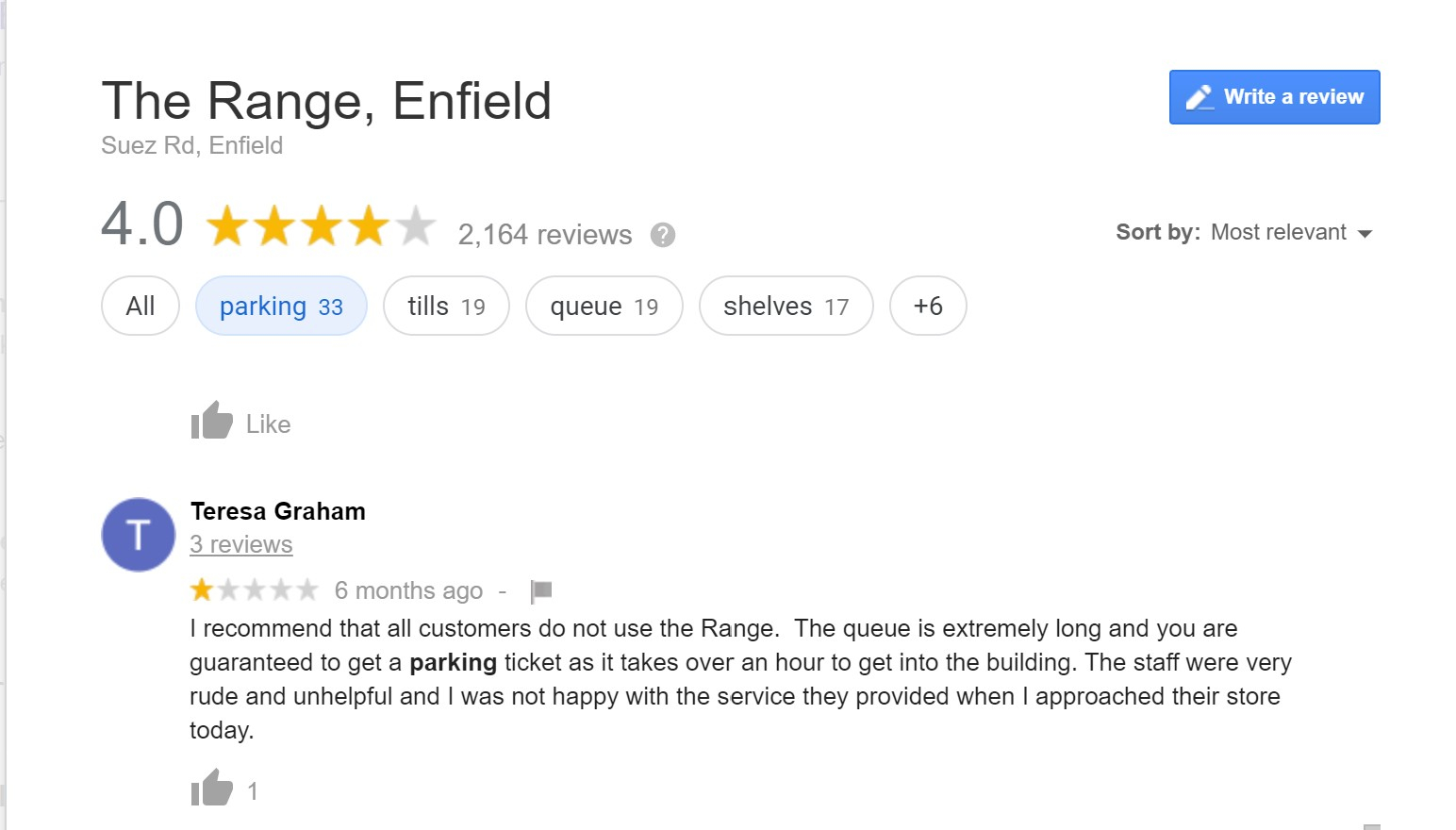Image resolution: width=1456 pixels, height=830 pixels.
Task: Click the thumbs-up Like icon above Teresa's review
Action: coord(212,422)
